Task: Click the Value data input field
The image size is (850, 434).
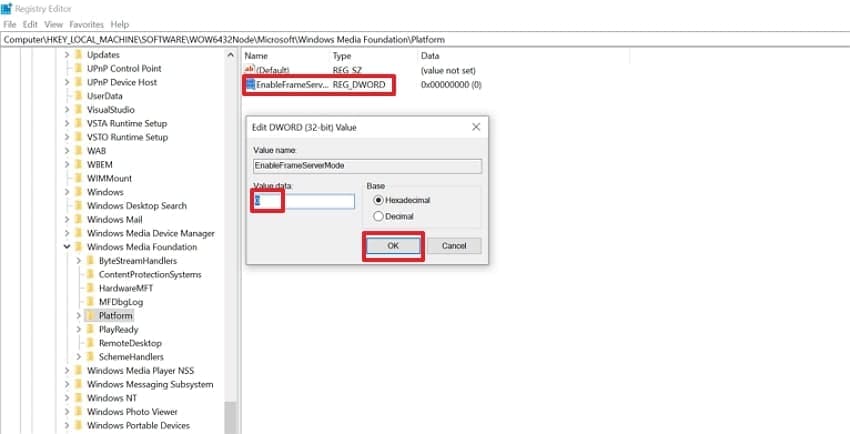Action: click(x=304, y=201)
